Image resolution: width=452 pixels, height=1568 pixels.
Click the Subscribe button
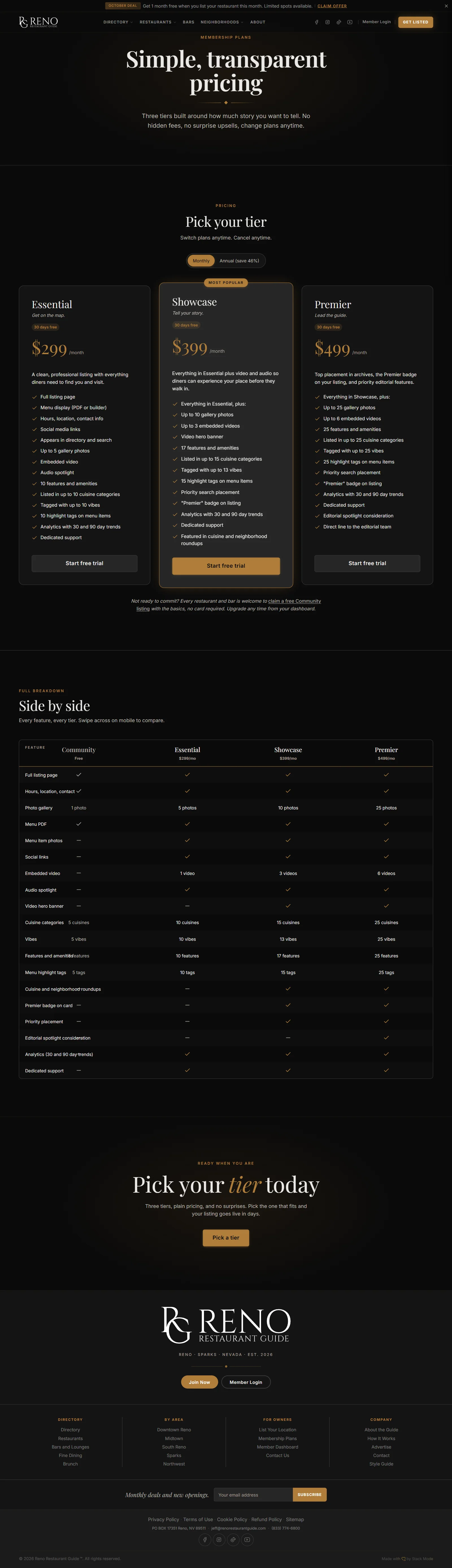click(x=309, y=1494)
